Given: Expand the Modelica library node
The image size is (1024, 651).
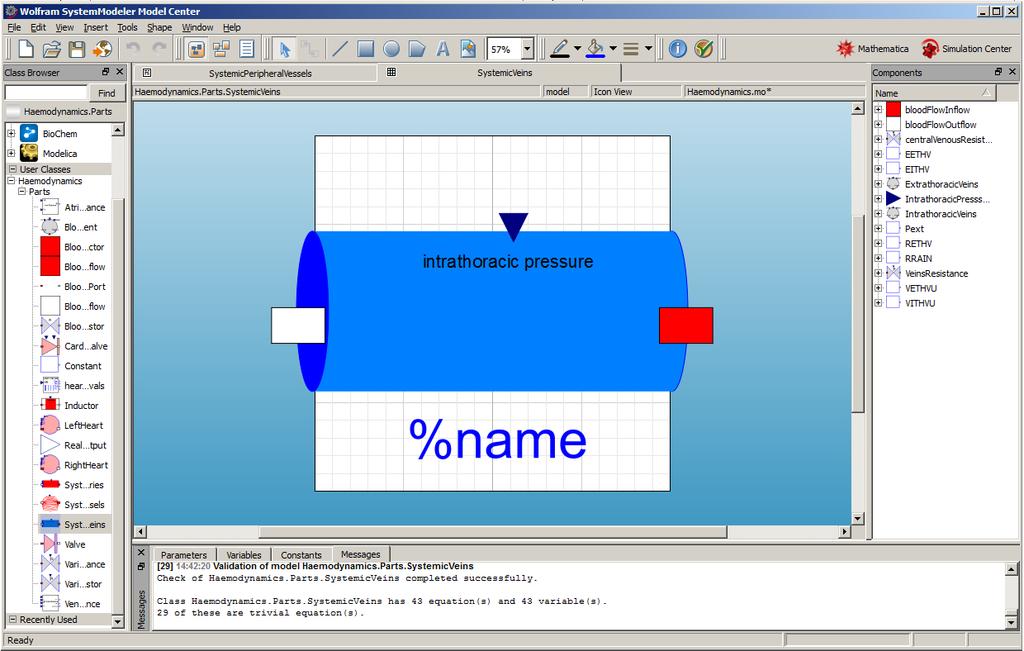Looking at the screenshot, I should (x=11, y=153).
